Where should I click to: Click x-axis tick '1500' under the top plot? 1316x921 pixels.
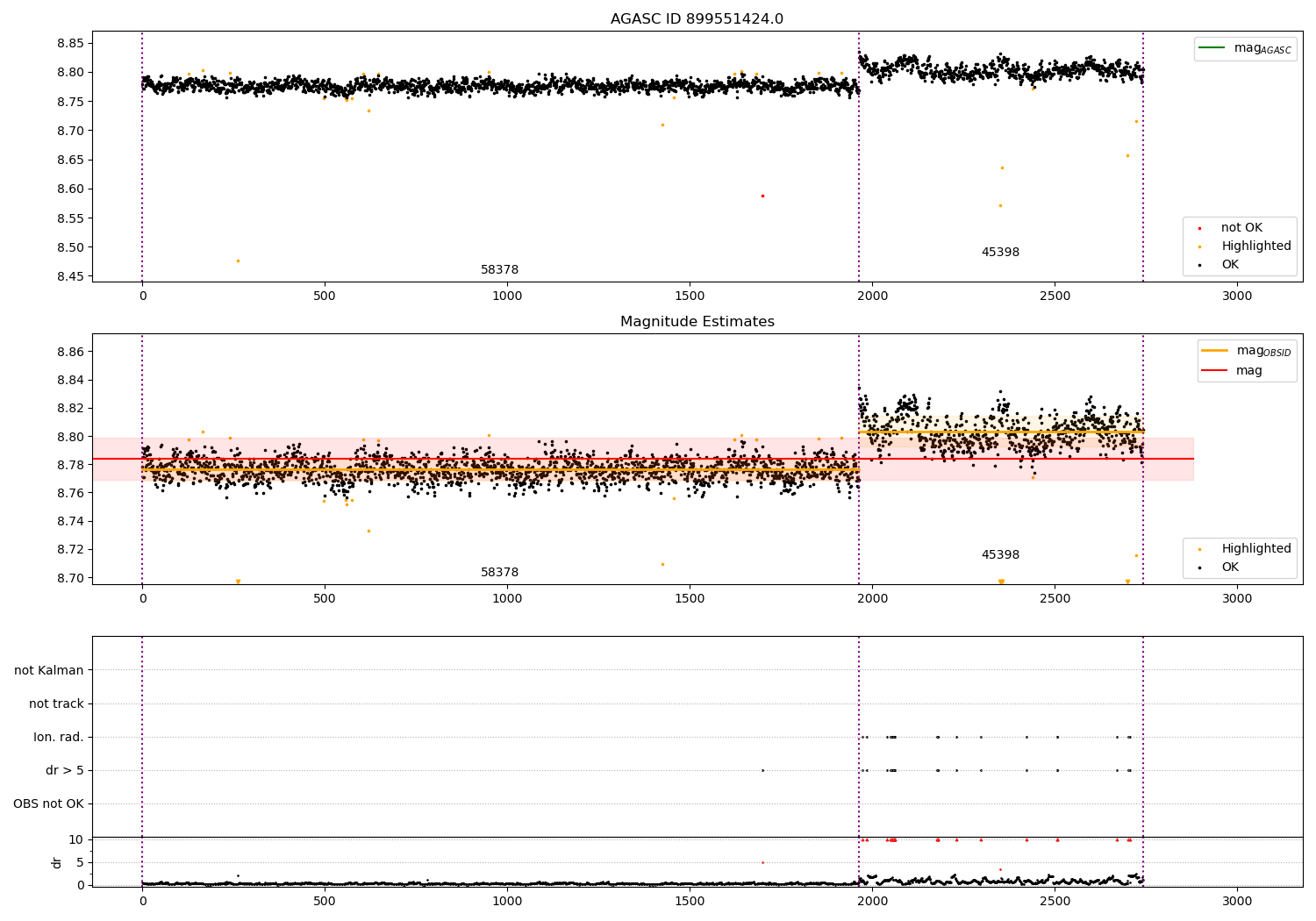(x=690, y=296)
